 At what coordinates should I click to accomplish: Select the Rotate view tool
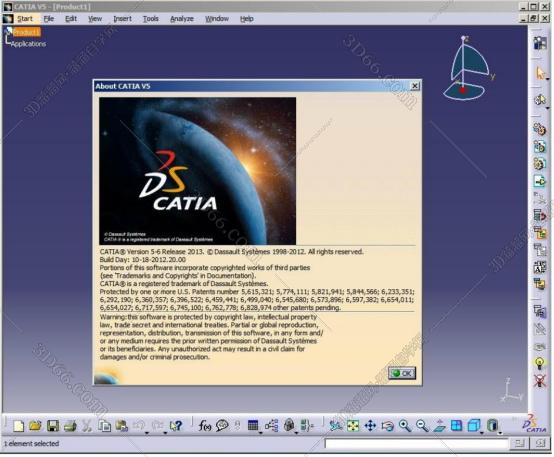pyautogui.click(x=388, y=426)
